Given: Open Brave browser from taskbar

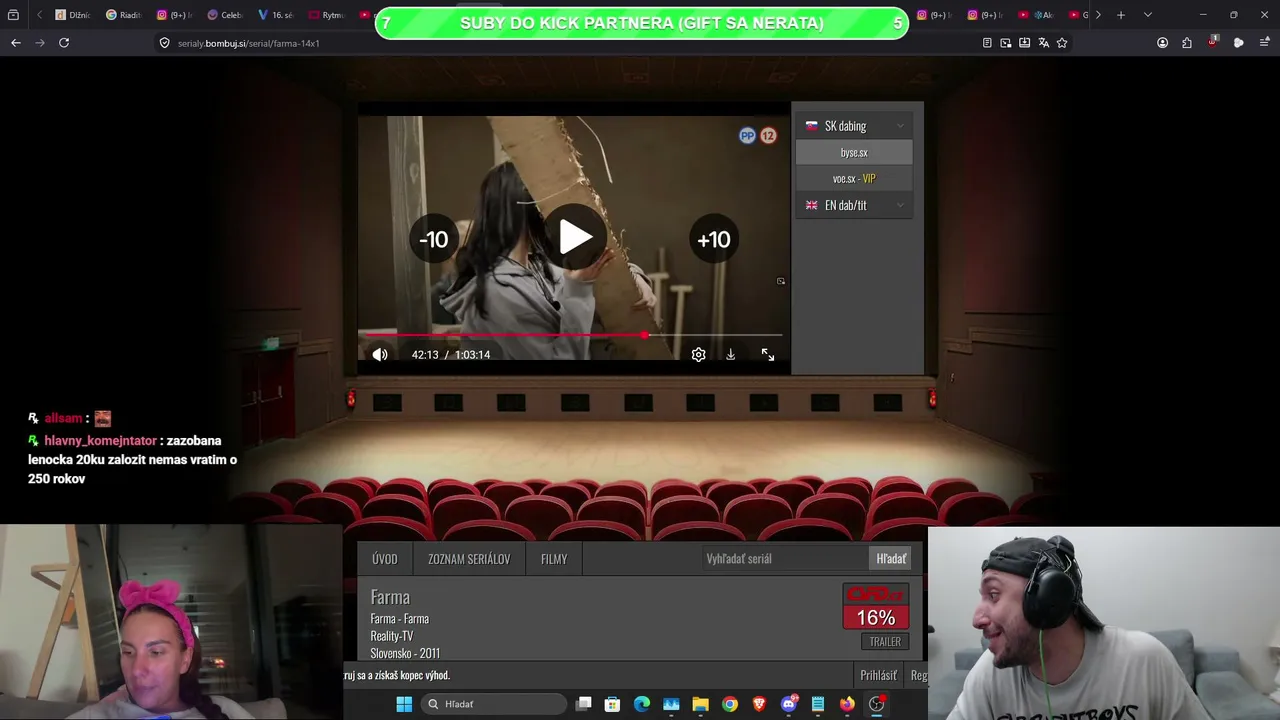Looking at the screenshot, I should click(759, 704).
